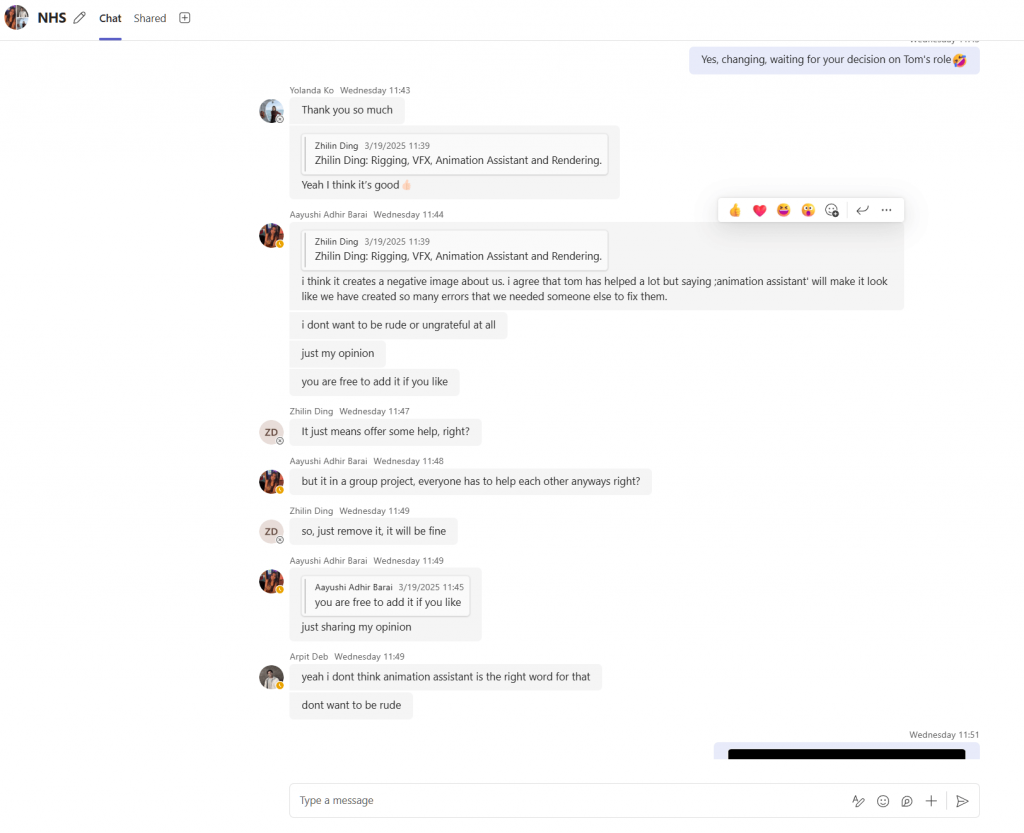Open message formatting options
This screenshot has width=1024, height=833.
click(x=858, y=801)
